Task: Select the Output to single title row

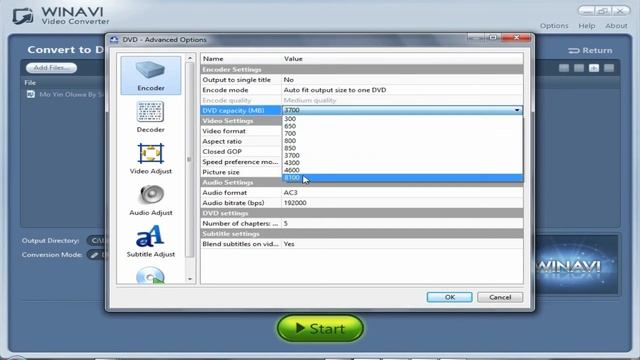Action: click(362, 80)
